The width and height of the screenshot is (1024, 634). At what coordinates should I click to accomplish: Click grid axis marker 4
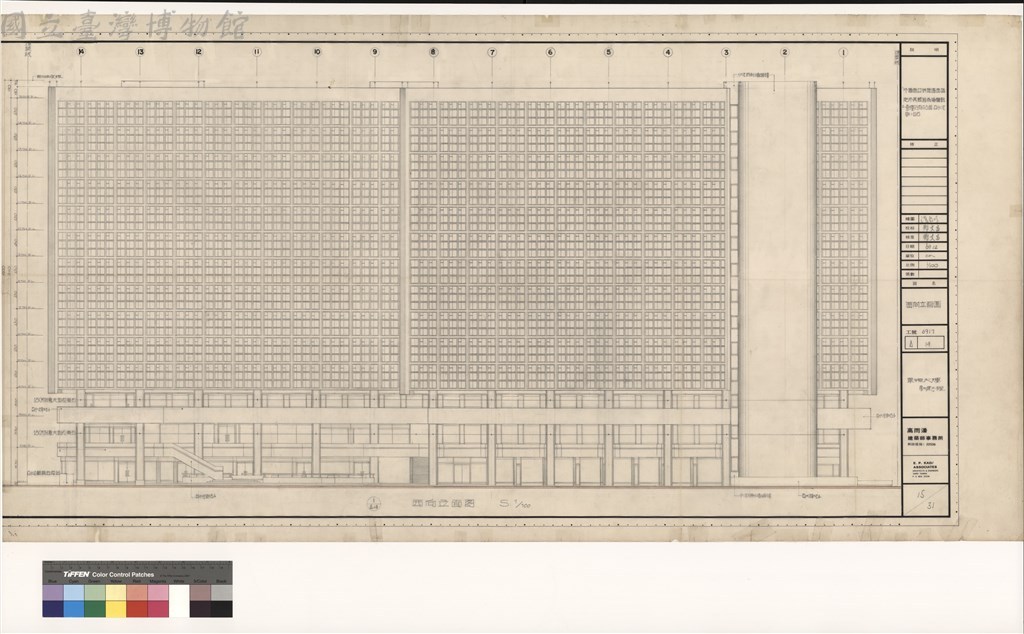click(667, 52)
